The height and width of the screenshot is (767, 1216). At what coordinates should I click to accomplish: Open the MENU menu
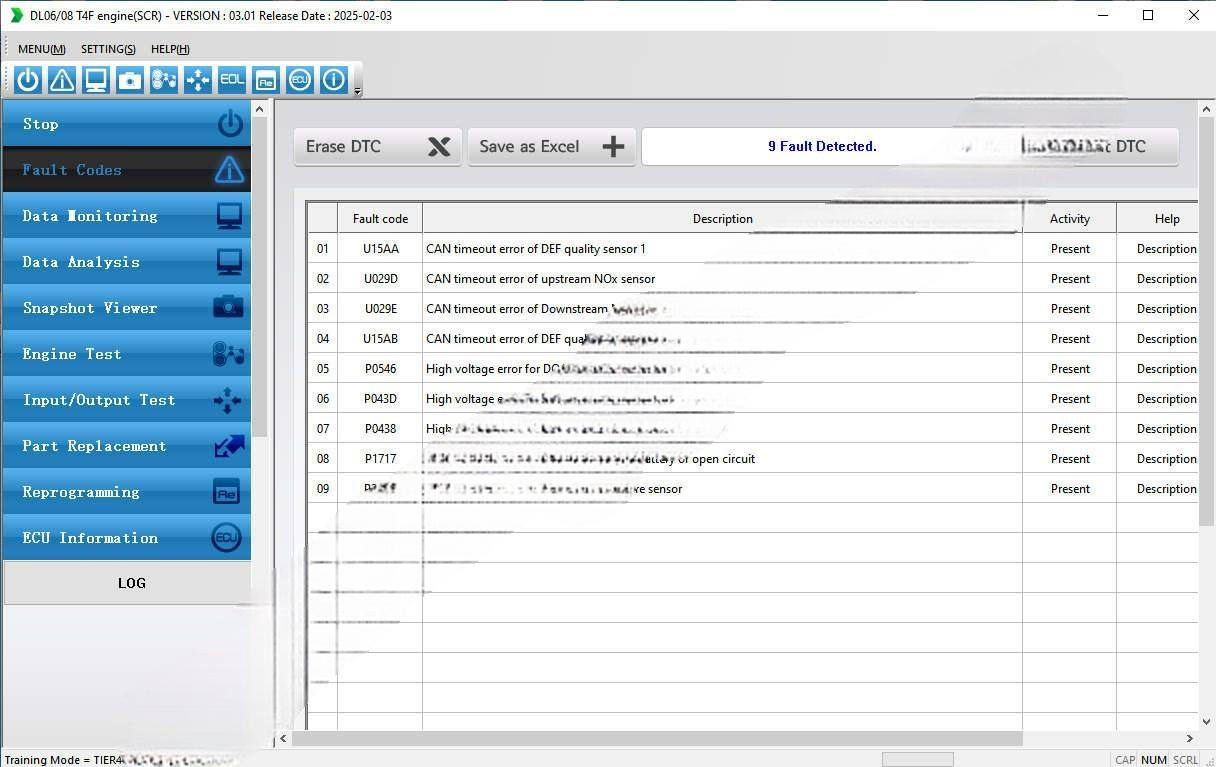point(41,49)
